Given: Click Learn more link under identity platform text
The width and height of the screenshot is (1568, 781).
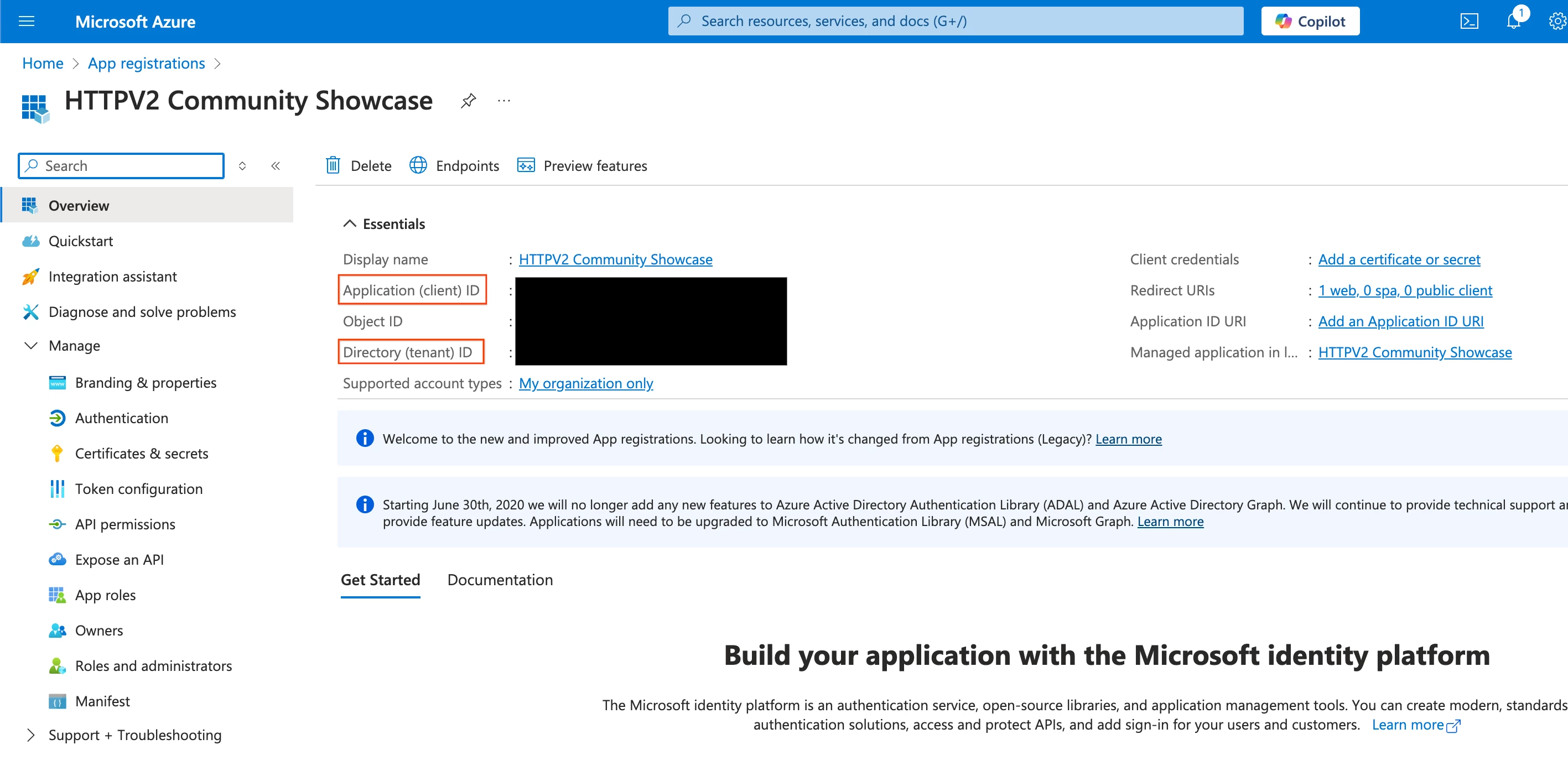Looking at the screenshot, I should 1416,725.
